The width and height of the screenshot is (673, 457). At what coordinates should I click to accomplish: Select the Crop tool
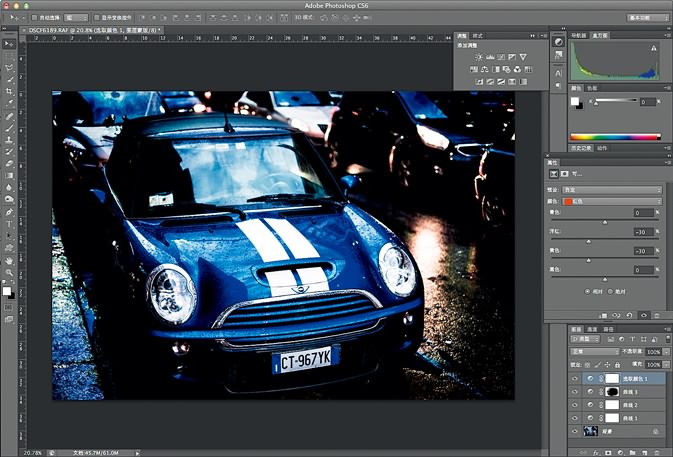[x=9, y=91]
